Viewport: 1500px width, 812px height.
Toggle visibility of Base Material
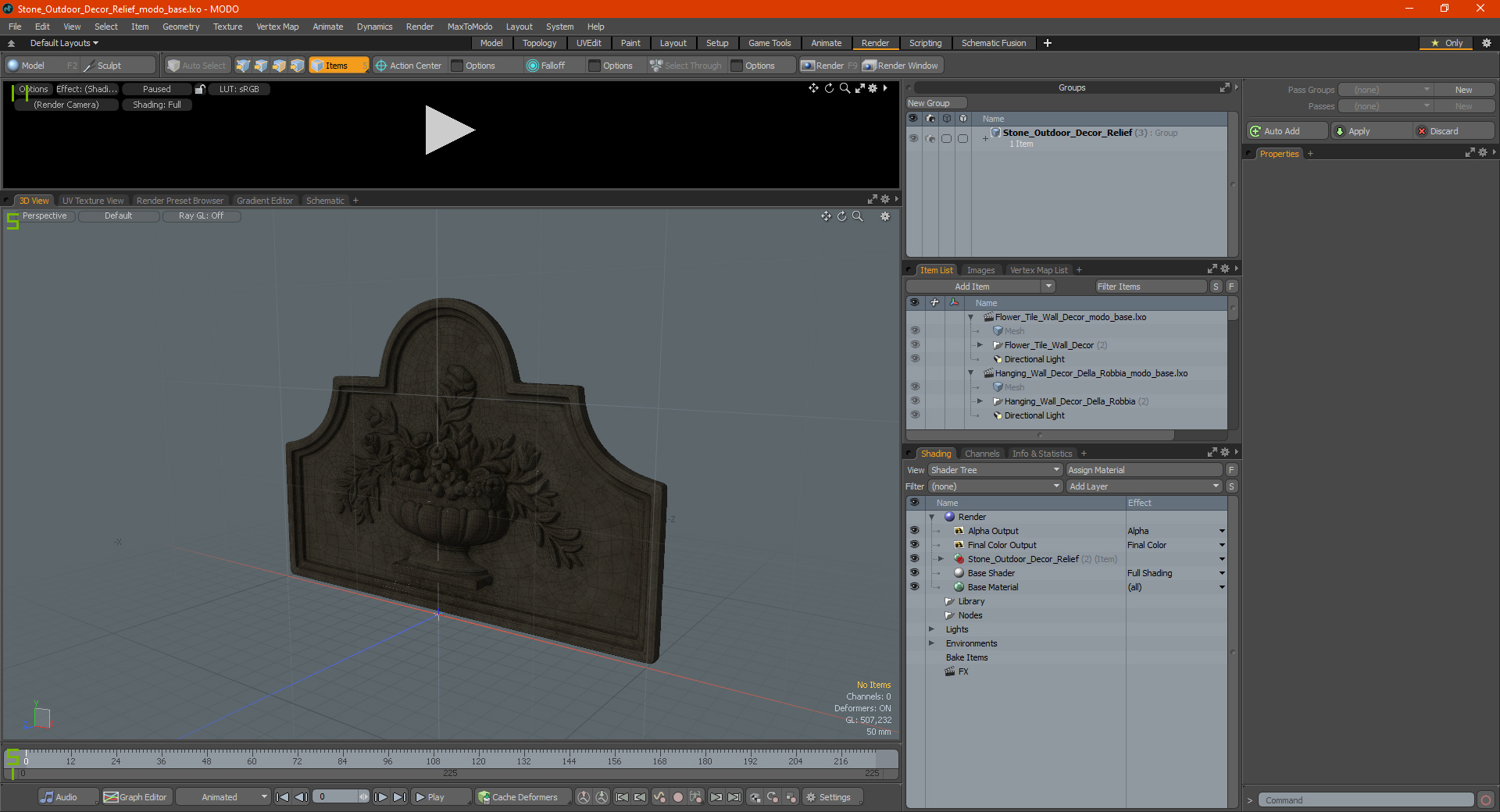914,587
